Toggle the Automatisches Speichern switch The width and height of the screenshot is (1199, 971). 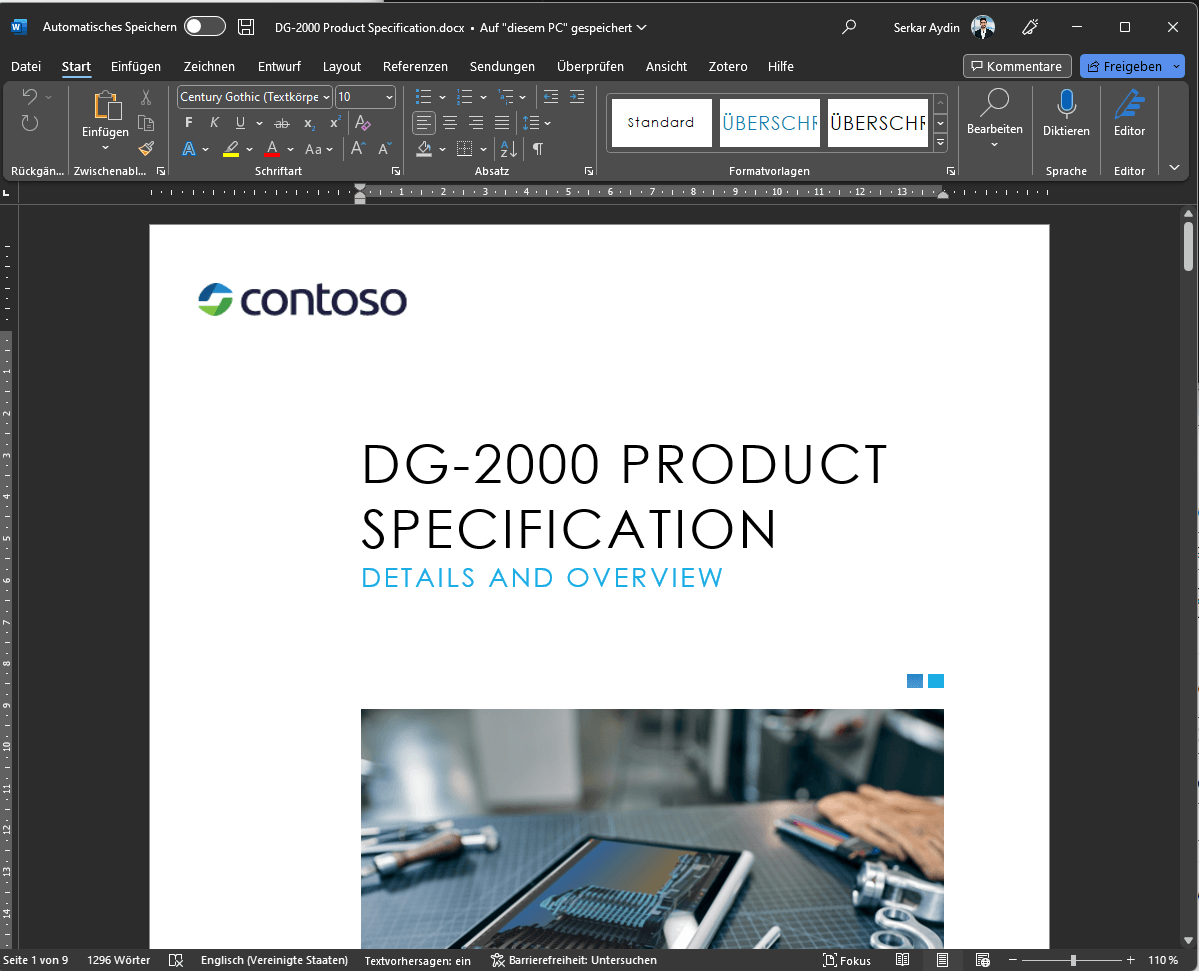(205, 27)
